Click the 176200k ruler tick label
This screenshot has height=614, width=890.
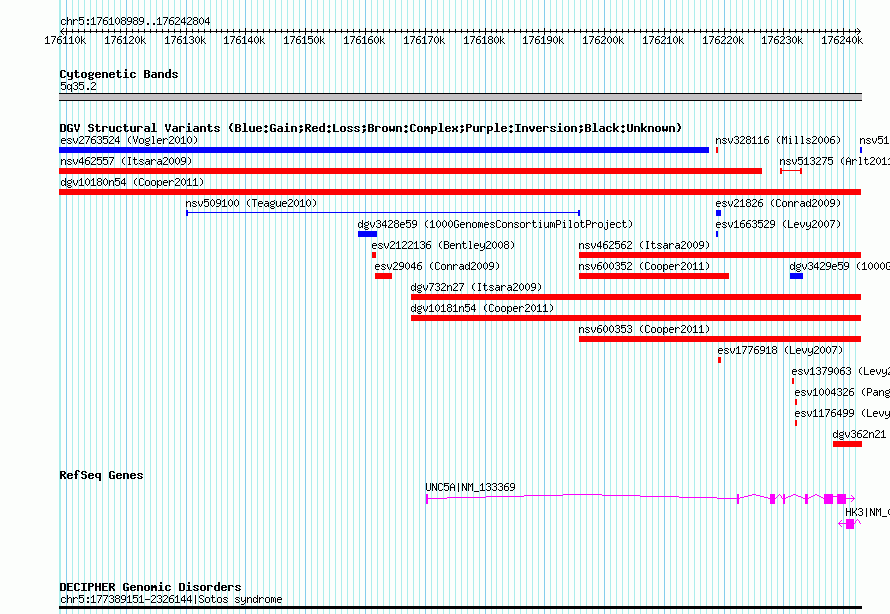603,41
